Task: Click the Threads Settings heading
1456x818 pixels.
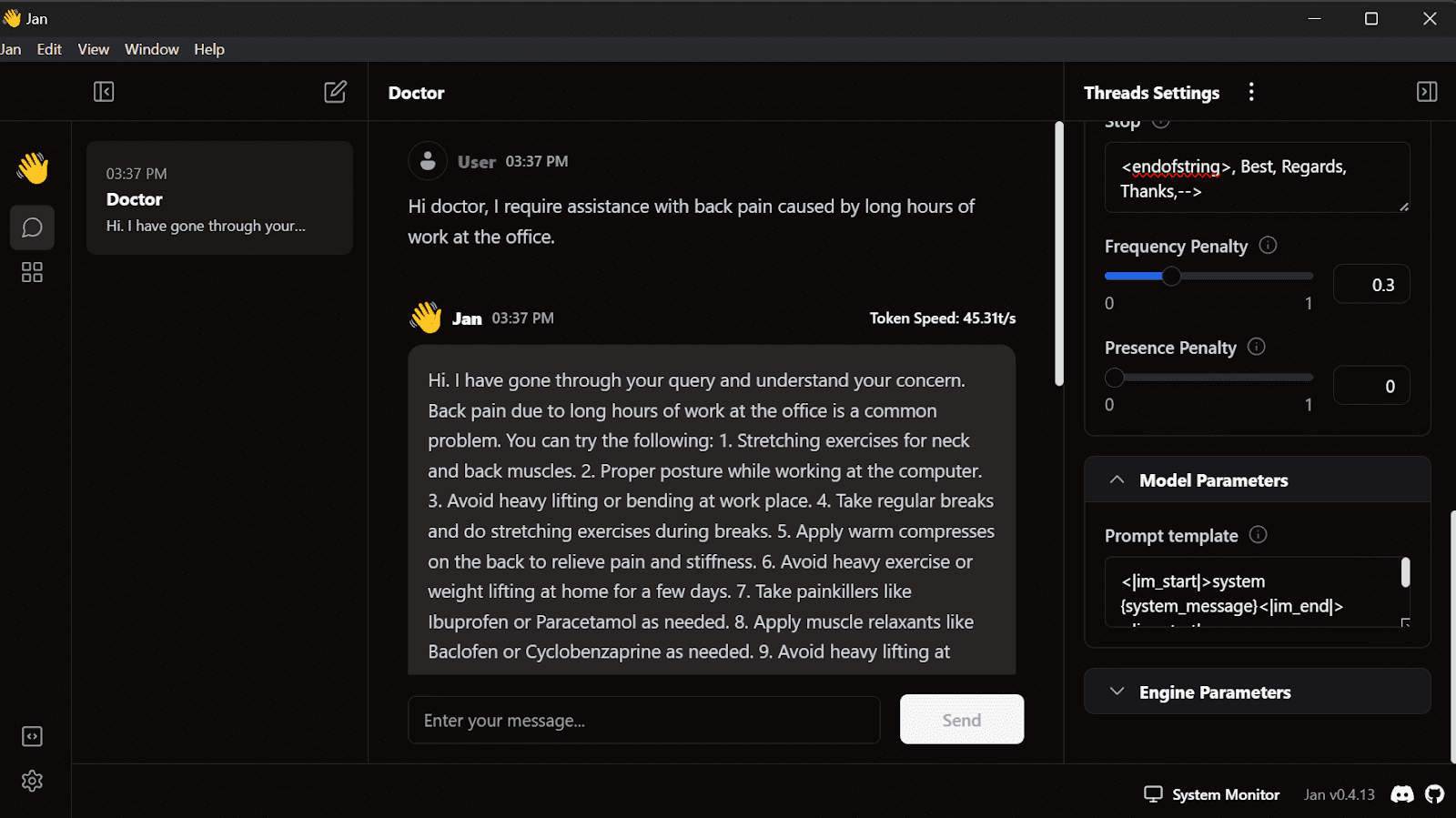Action: click(1151, 93)
